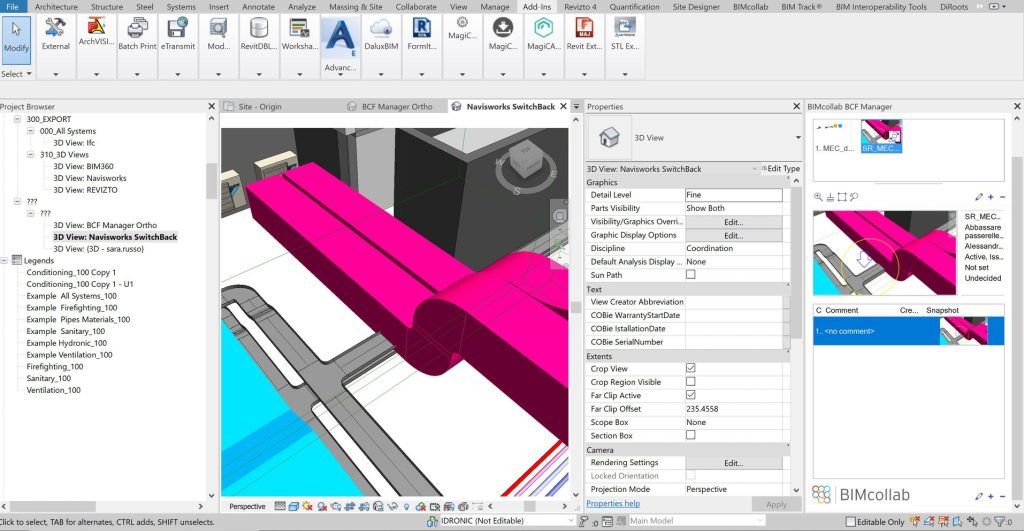Click the ArchVISION ribbon icon
The width and height of the screenshot is (1024, 531).
click(94, 27)
